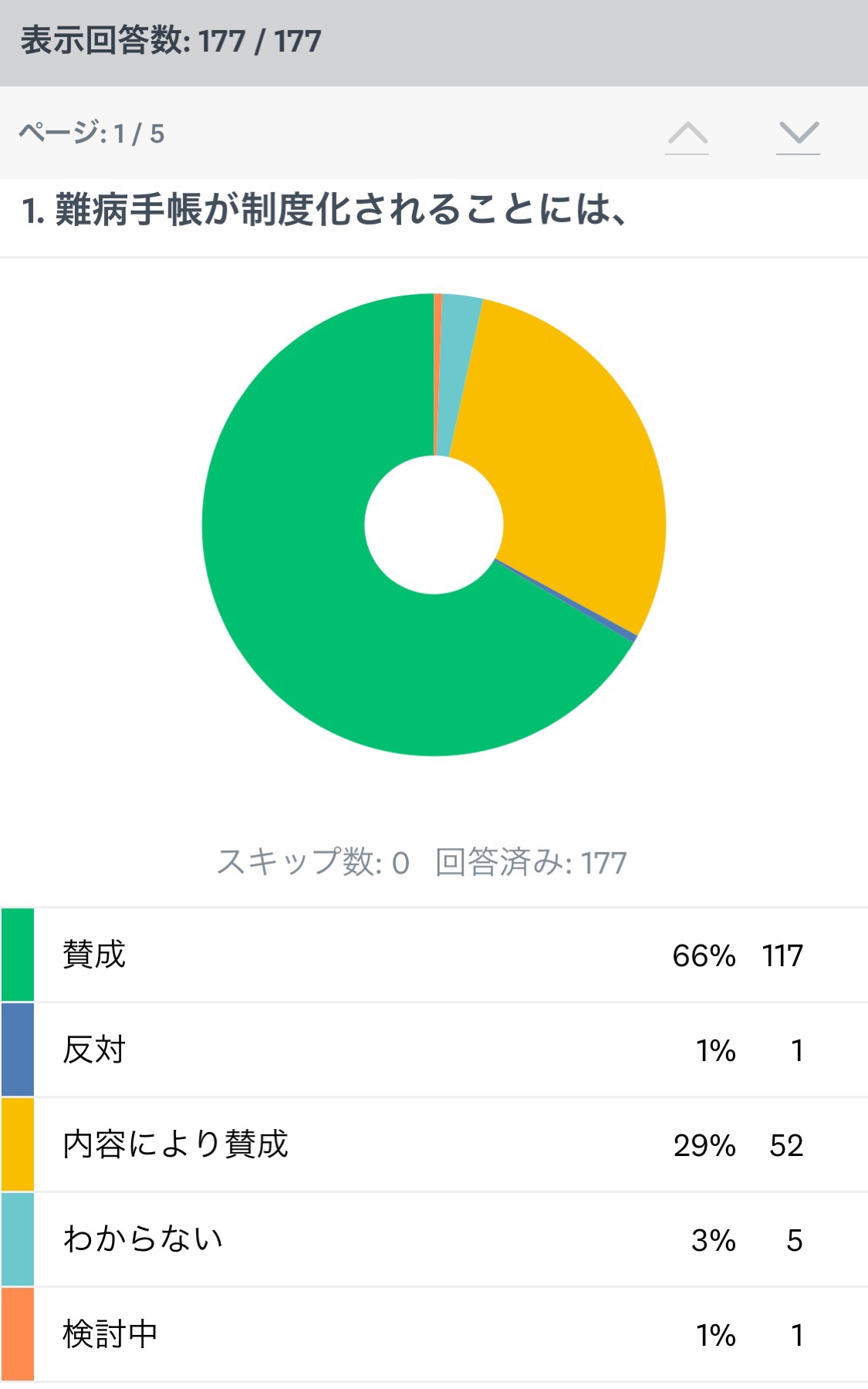This screenshot has height=1389, width=868.
Task: Go to previous page with up chevron
Action: [x=687, y=135]
